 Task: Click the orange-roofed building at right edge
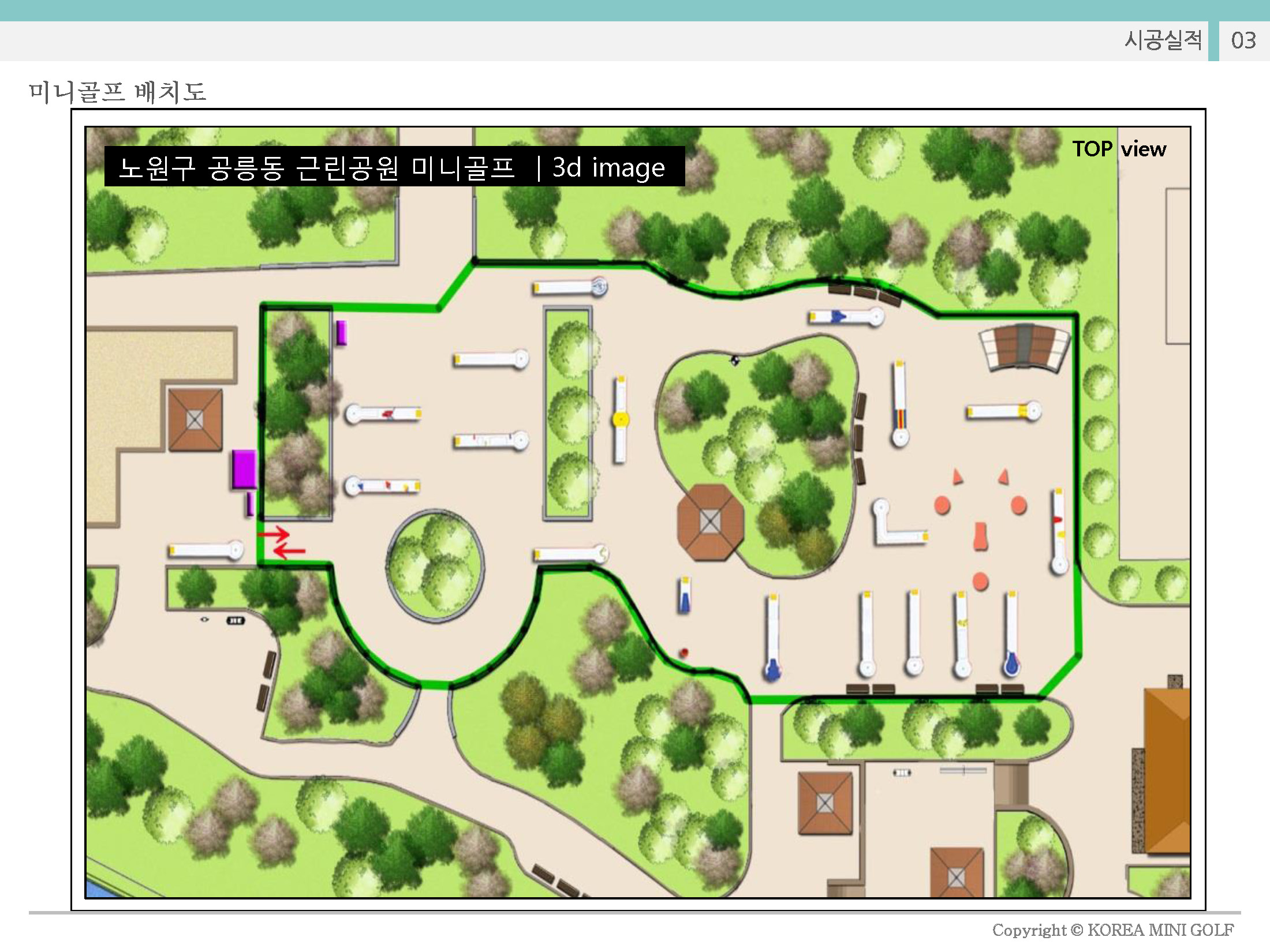click(x=1167, y=771)
